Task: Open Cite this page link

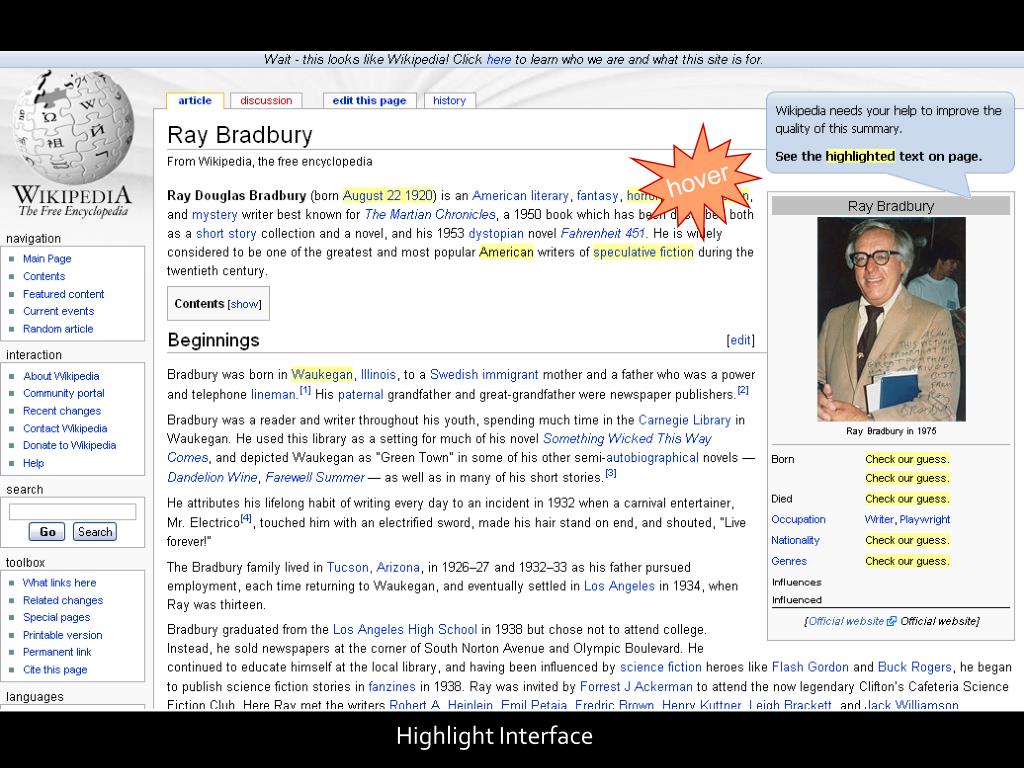Action: [55, 669]
